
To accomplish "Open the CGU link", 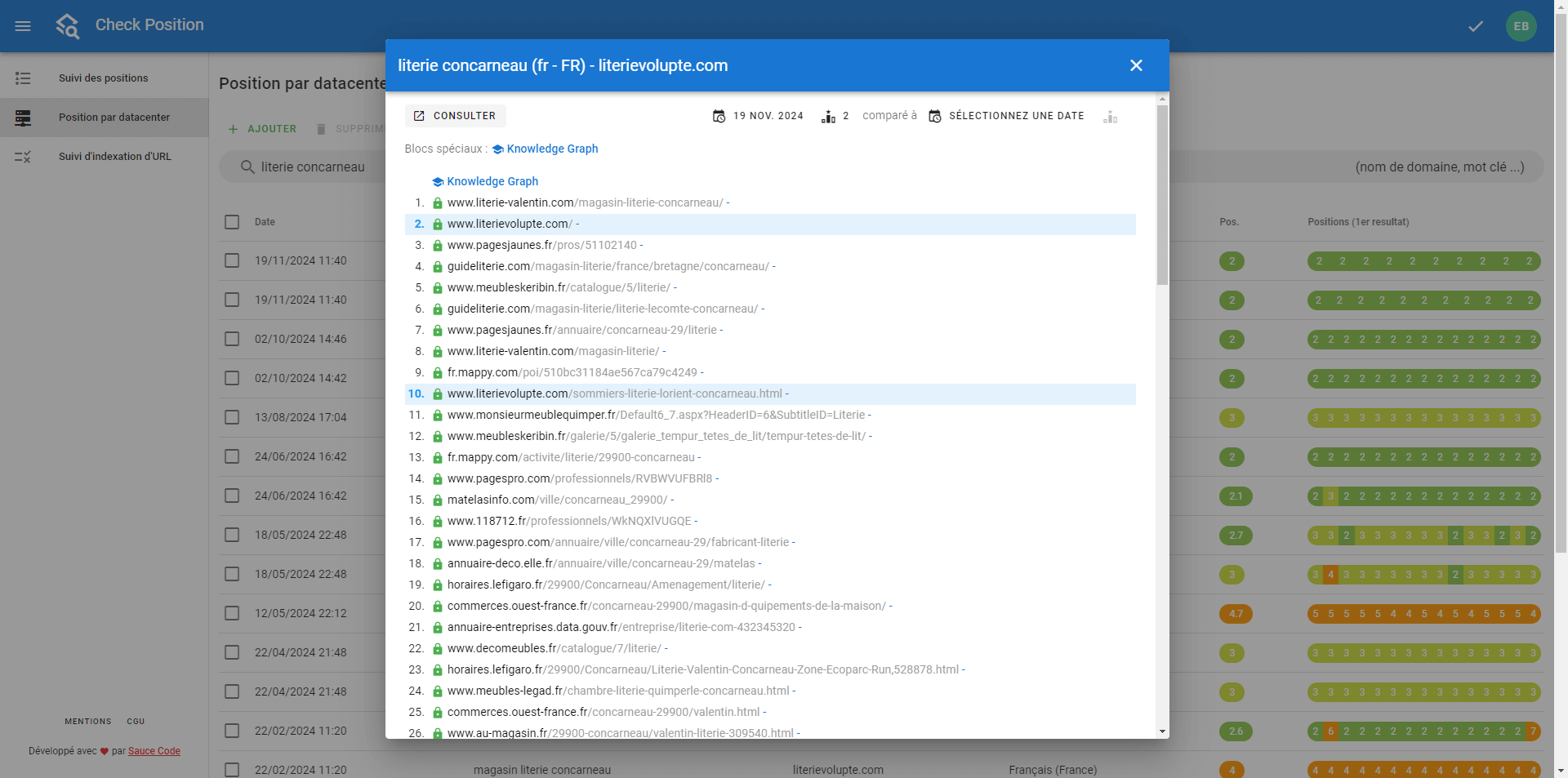I will [x=136, y=722].
